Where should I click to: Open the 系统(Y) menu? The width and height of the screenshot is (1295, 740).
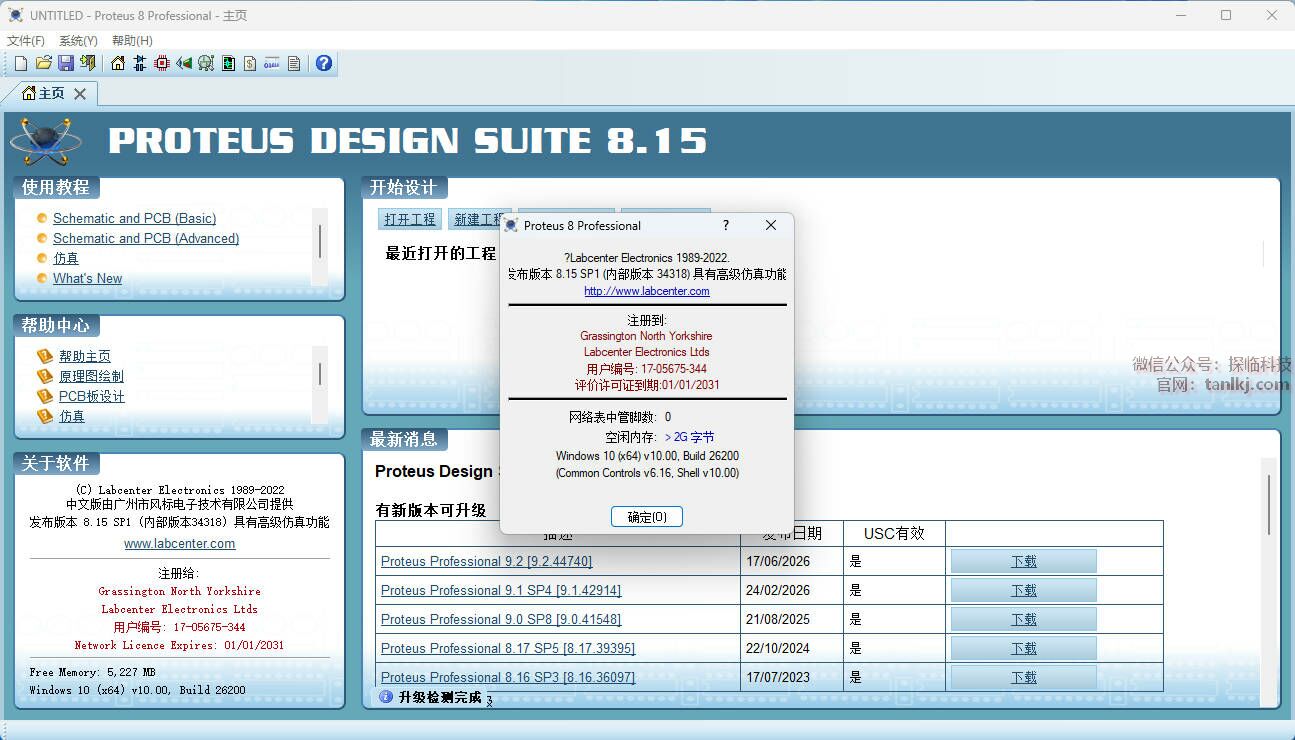coord(78,41)
